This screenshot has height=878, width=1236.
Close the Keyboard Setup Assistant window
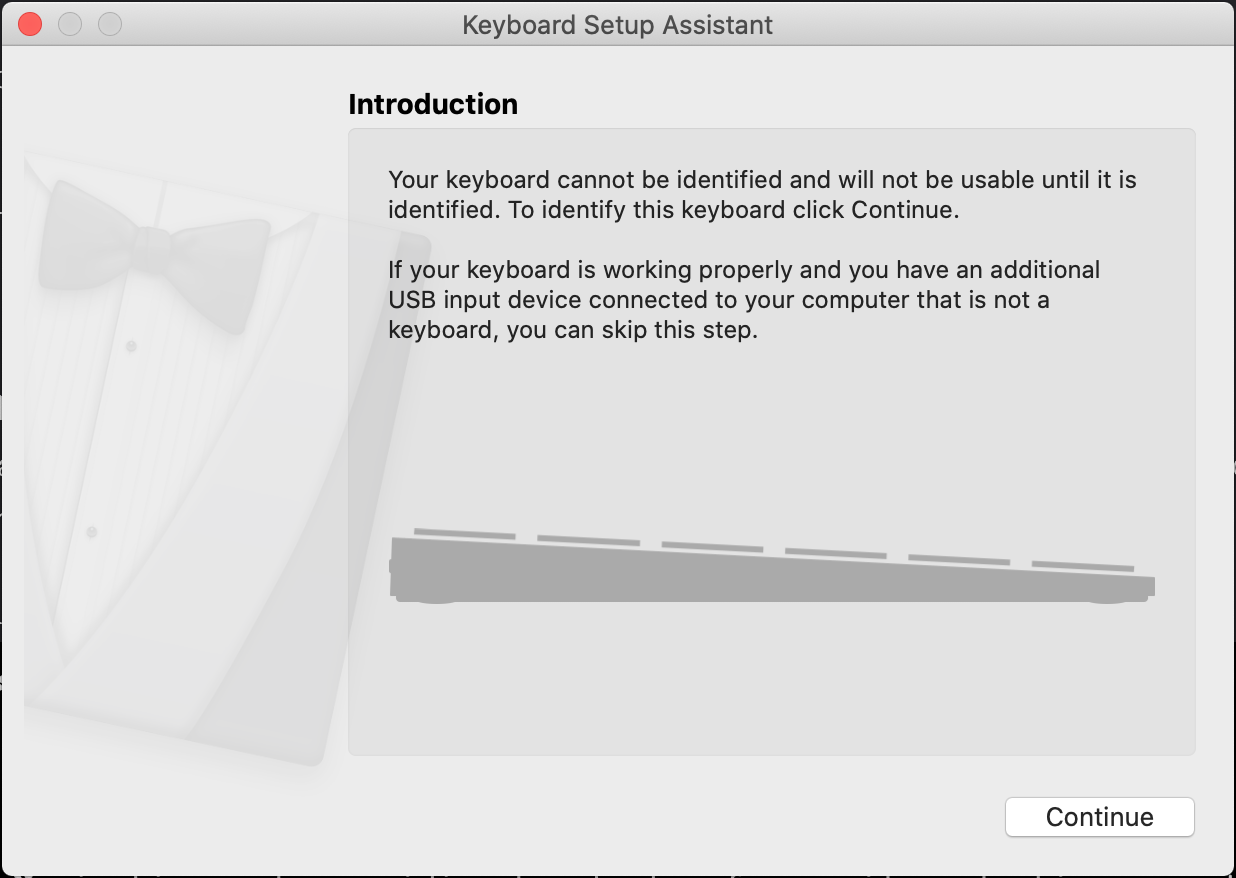(30, 24)
